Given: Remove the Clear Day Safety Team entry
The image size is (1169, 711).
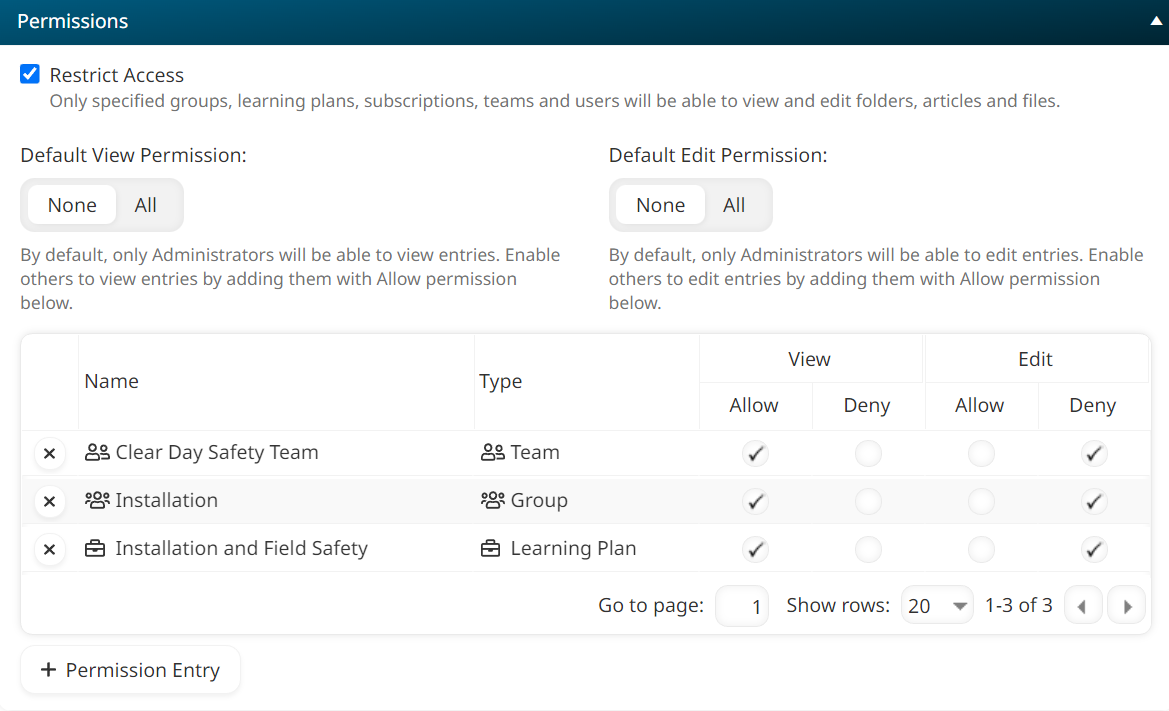Looking at the screenshot, I should pos(50,453).
